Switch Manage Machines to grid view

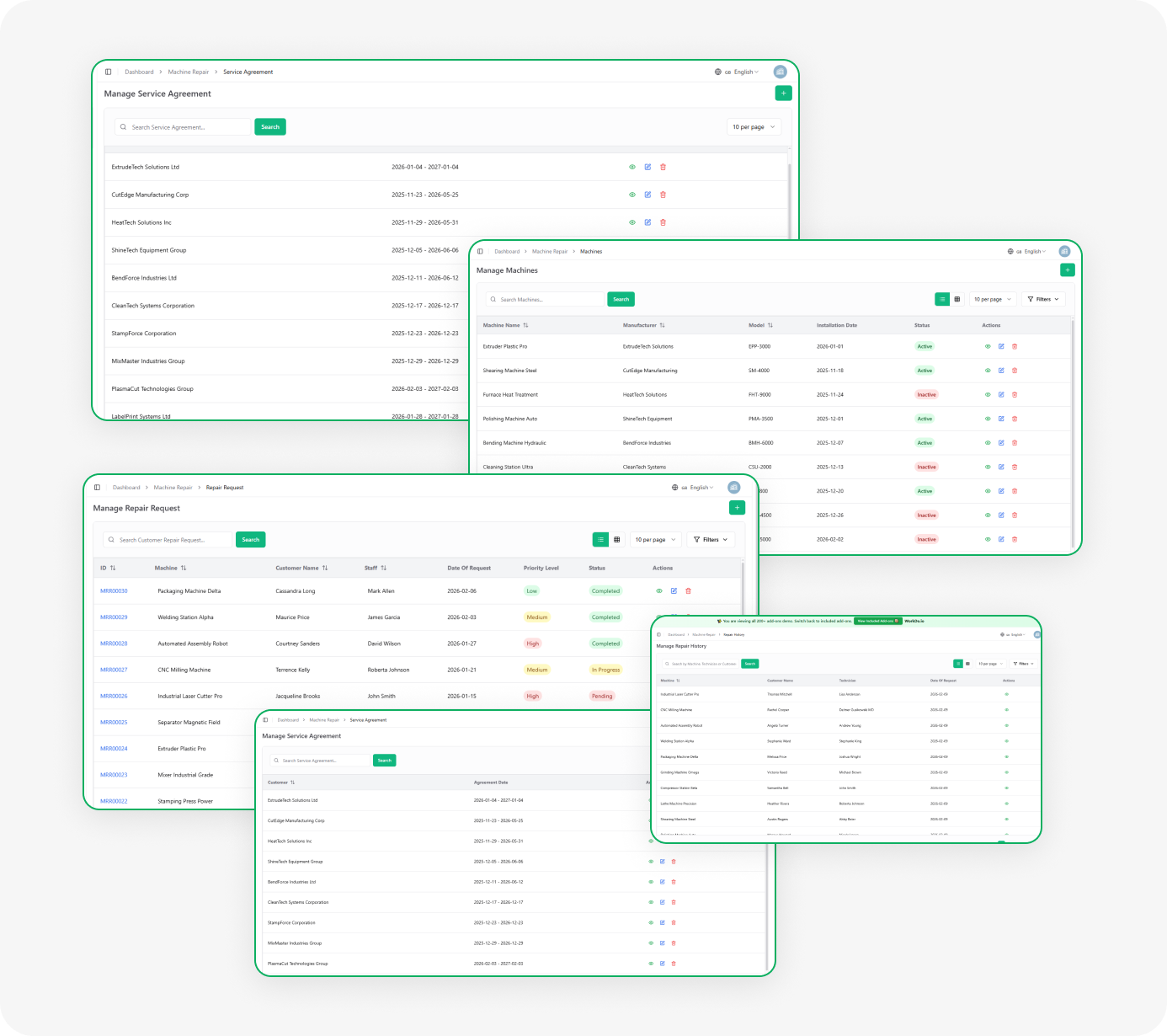click(x=957, y=299)
